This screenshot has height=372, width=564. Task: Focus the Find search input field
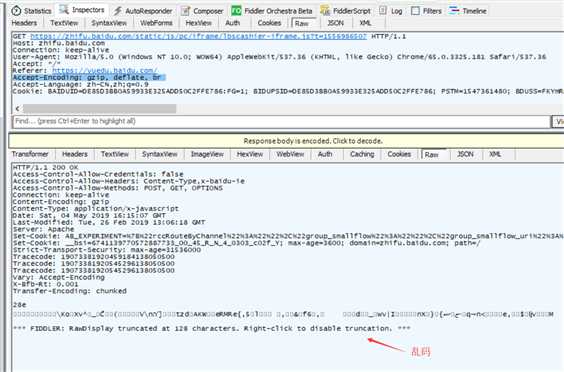[x=281, y=122]
